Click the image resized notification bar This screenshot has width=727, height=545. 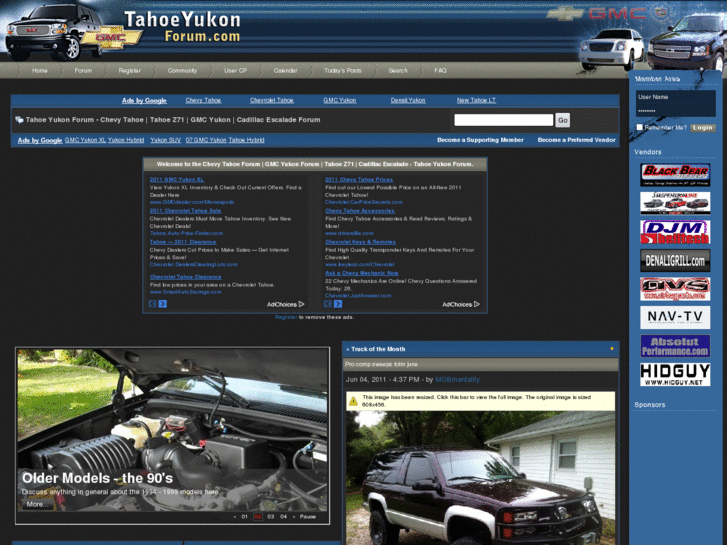point(480,401)
